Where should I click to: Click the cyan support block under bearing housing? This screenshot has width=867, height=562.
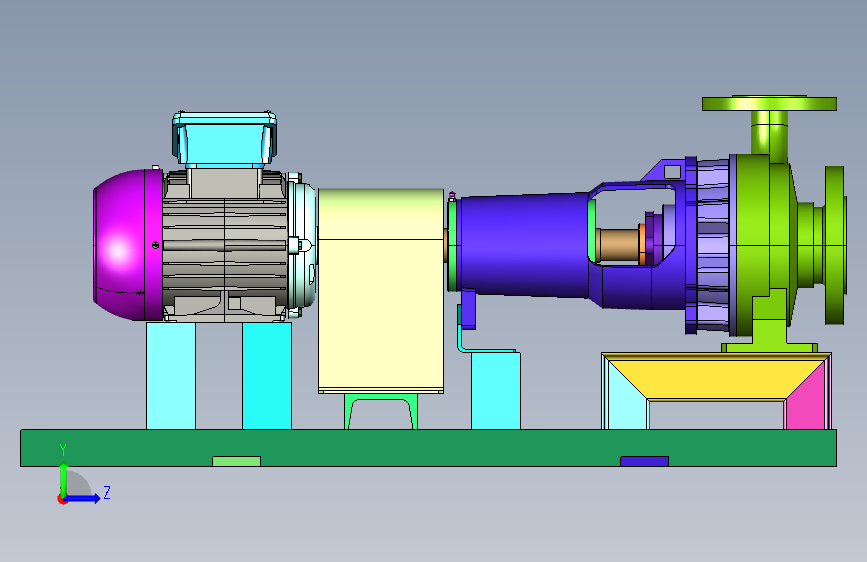click(495, 391)
